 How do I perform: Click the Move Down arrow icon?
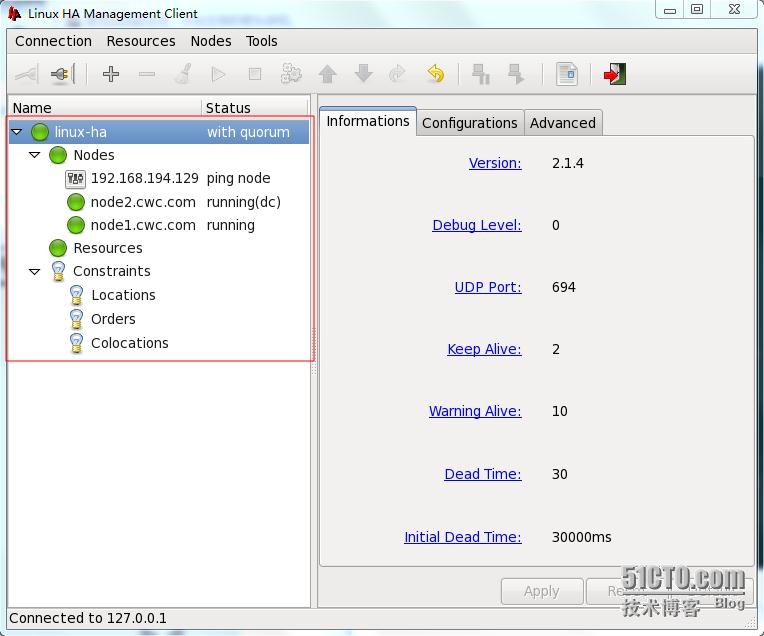(363, 74)
